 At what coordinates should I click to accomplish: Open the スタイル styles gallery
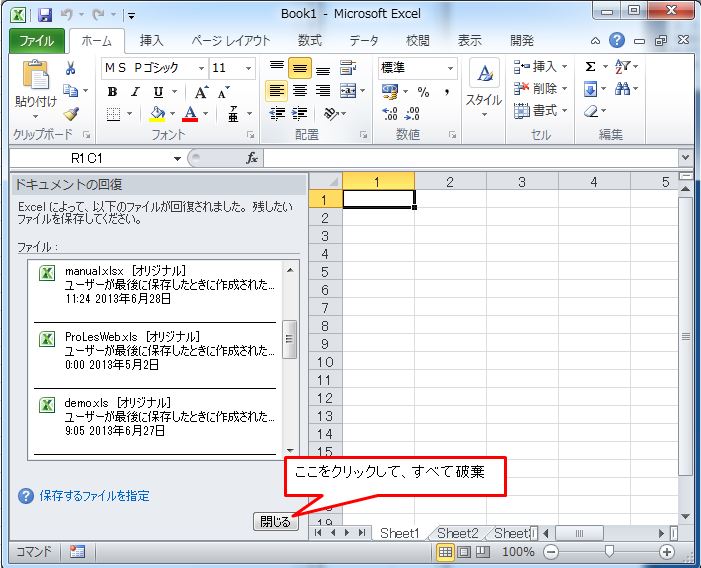coord(484,88)
